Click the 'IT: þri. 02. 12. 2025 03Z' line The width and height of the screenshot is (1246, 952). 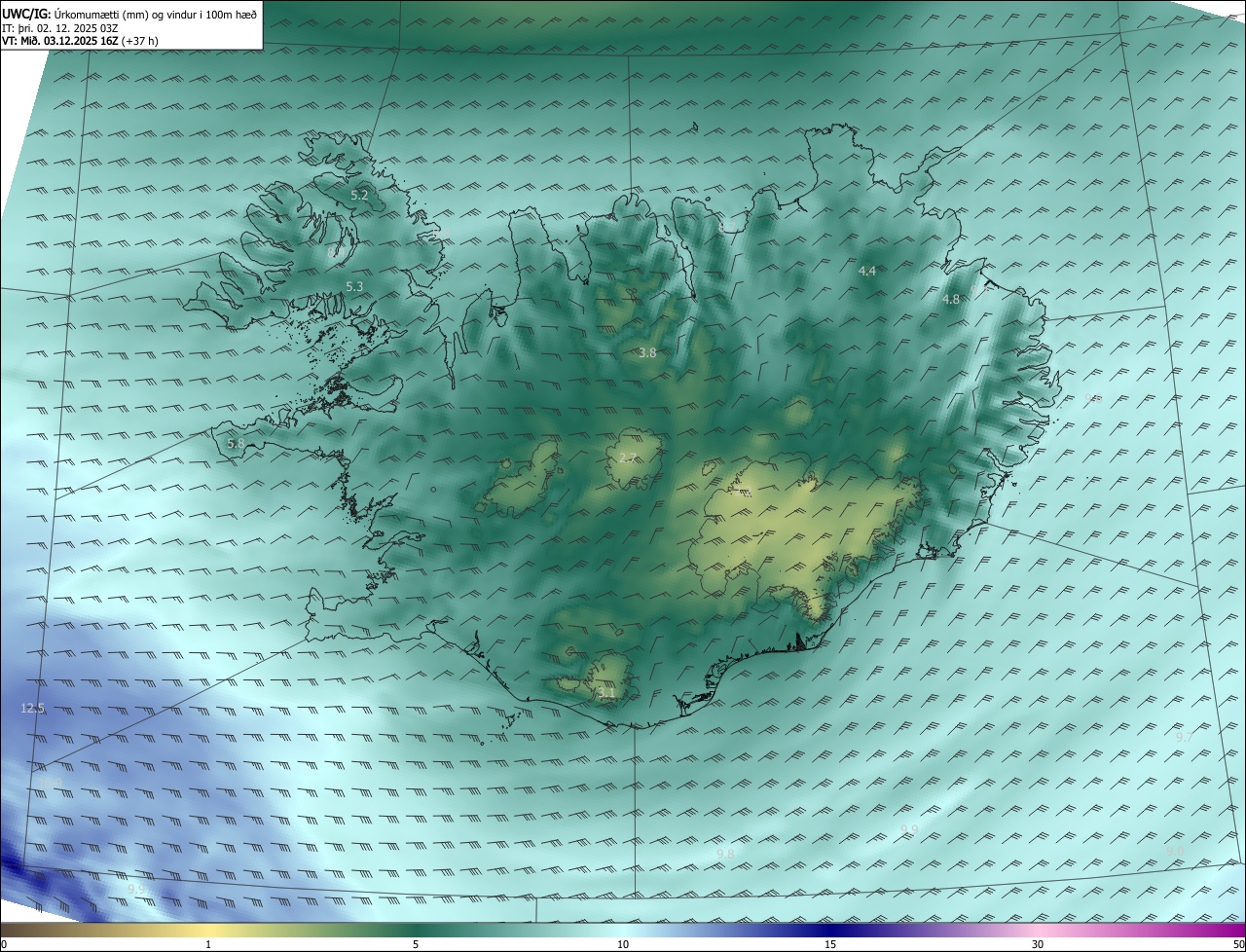(x=59, y=28)
